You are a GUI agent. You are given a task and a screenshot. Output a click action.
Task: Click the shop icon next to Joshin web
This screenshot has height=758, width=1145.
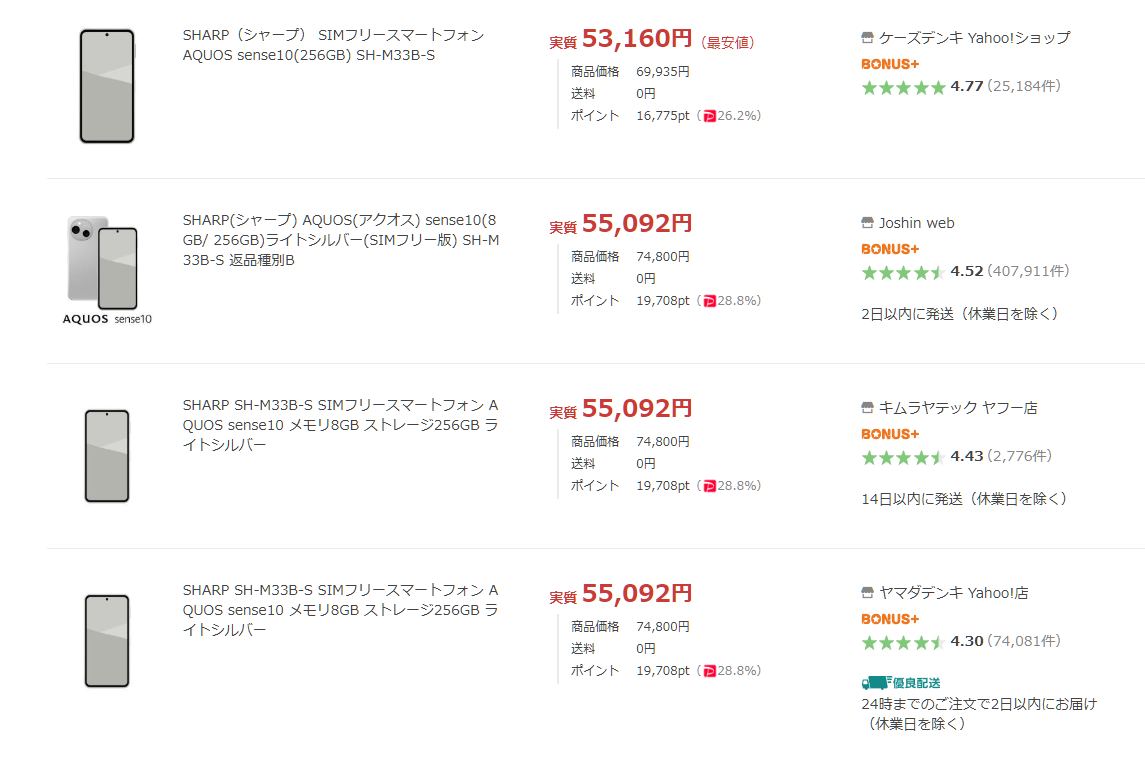tap(867, 223)
